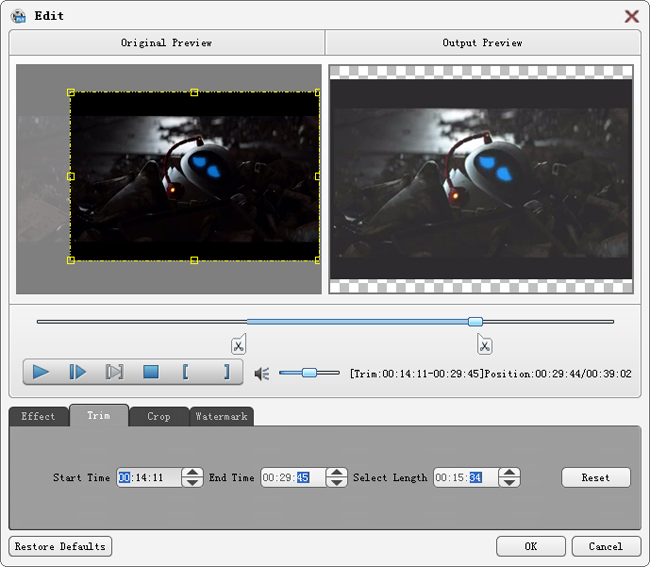This screenshot has height=567, width=650.
Task: Open the Crop tab
Action: point(159,416)
